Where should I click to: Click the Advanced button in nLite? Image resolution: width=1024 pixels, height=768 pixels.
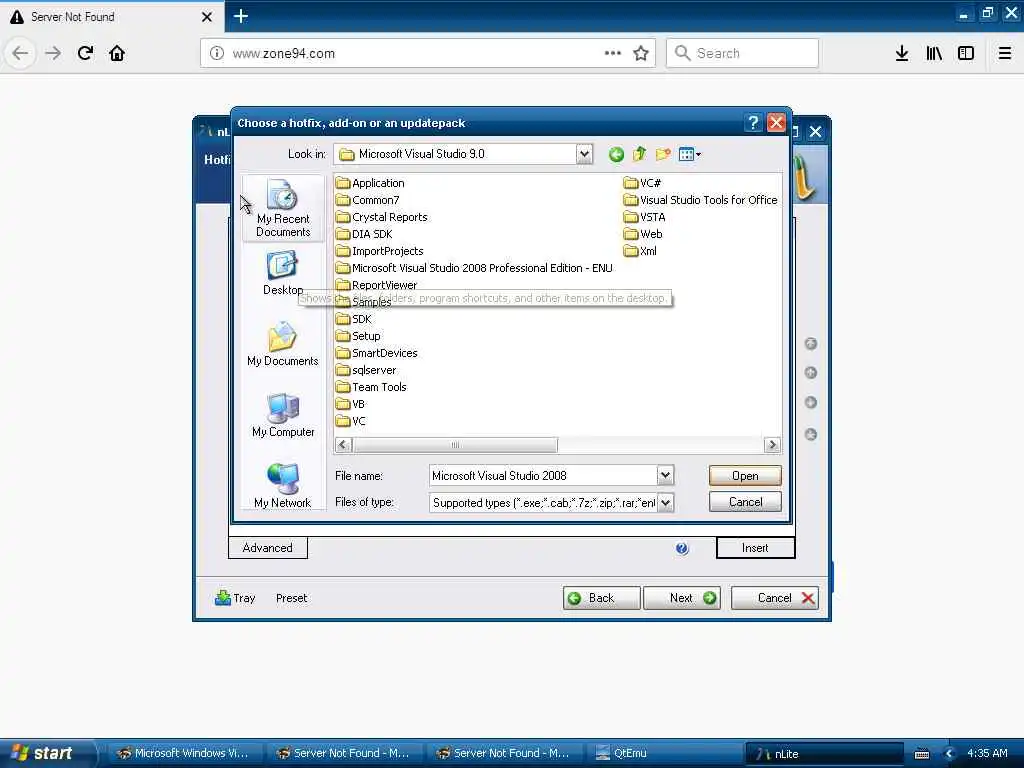point(268,548)
